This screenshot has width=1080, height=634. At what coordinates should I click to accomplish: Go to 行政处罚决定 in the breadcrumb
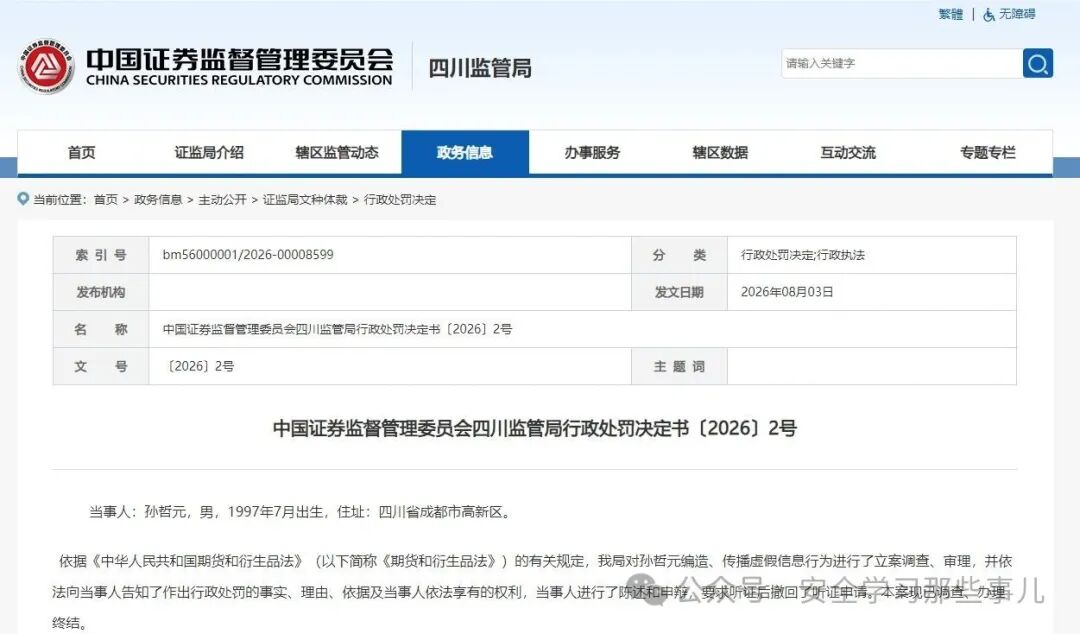400,200
